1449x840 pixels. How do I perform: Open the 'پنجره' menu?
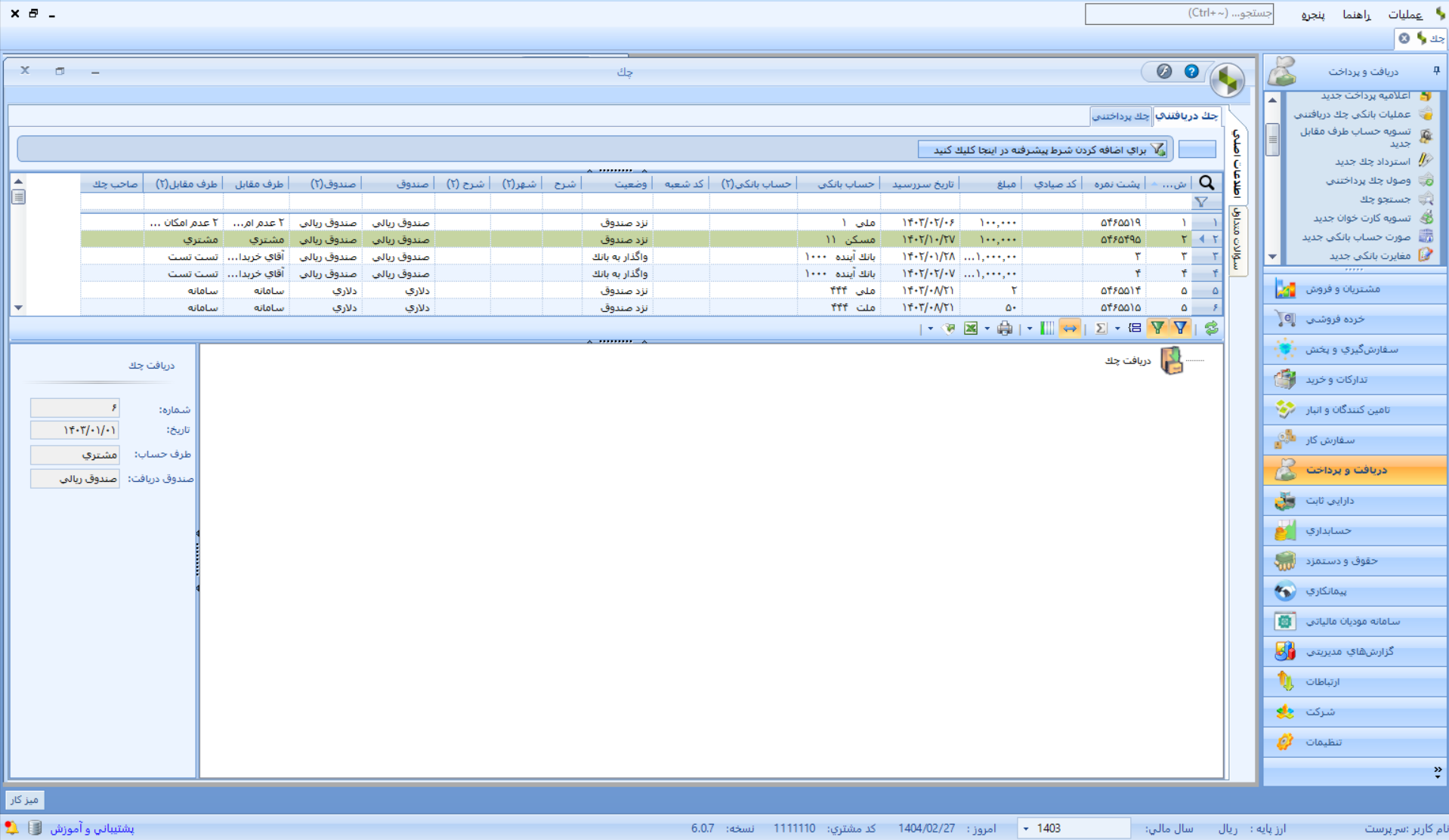[1312, 14]
